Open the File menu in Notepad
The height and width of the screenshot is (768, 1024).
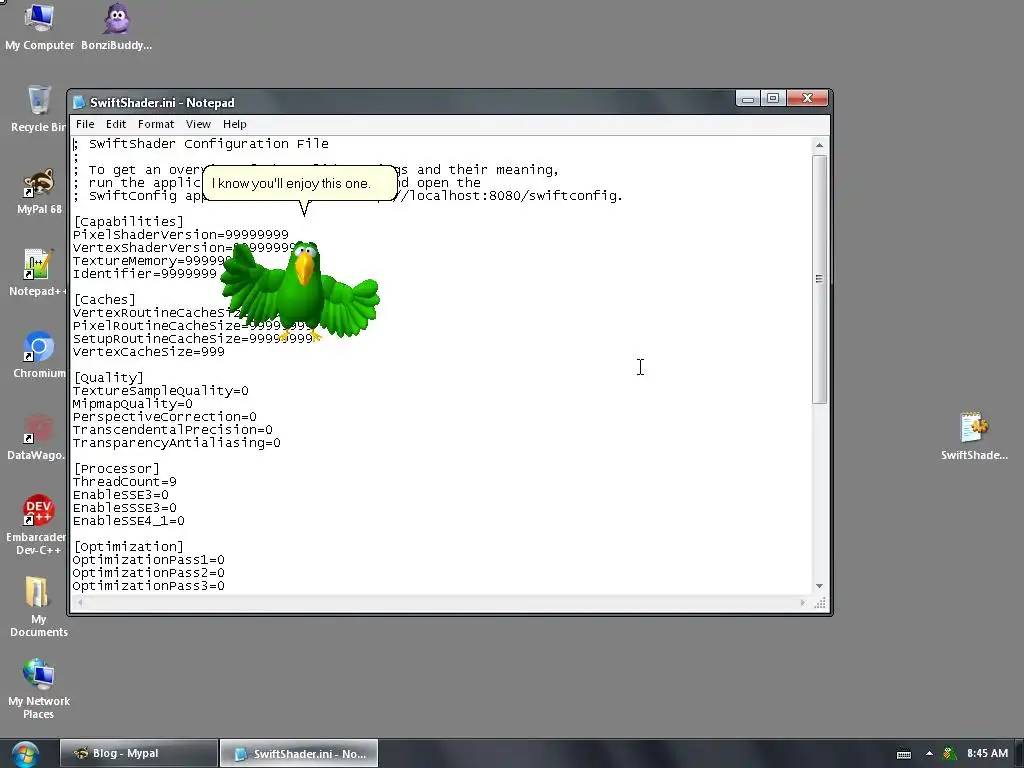85,124
